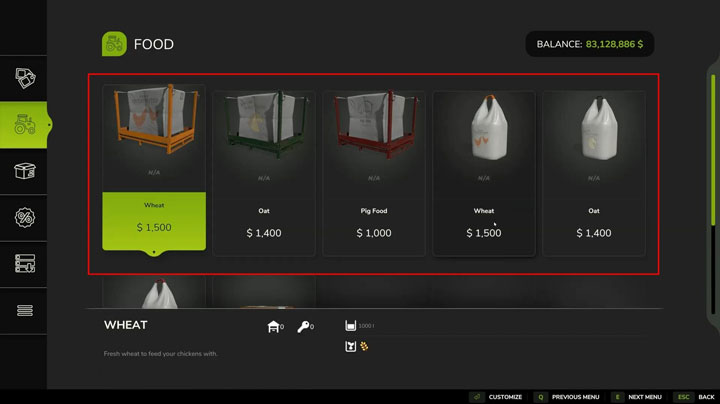
Task: Select the big bag Oat $1,400 item
Action: click(x=594, y=173)
